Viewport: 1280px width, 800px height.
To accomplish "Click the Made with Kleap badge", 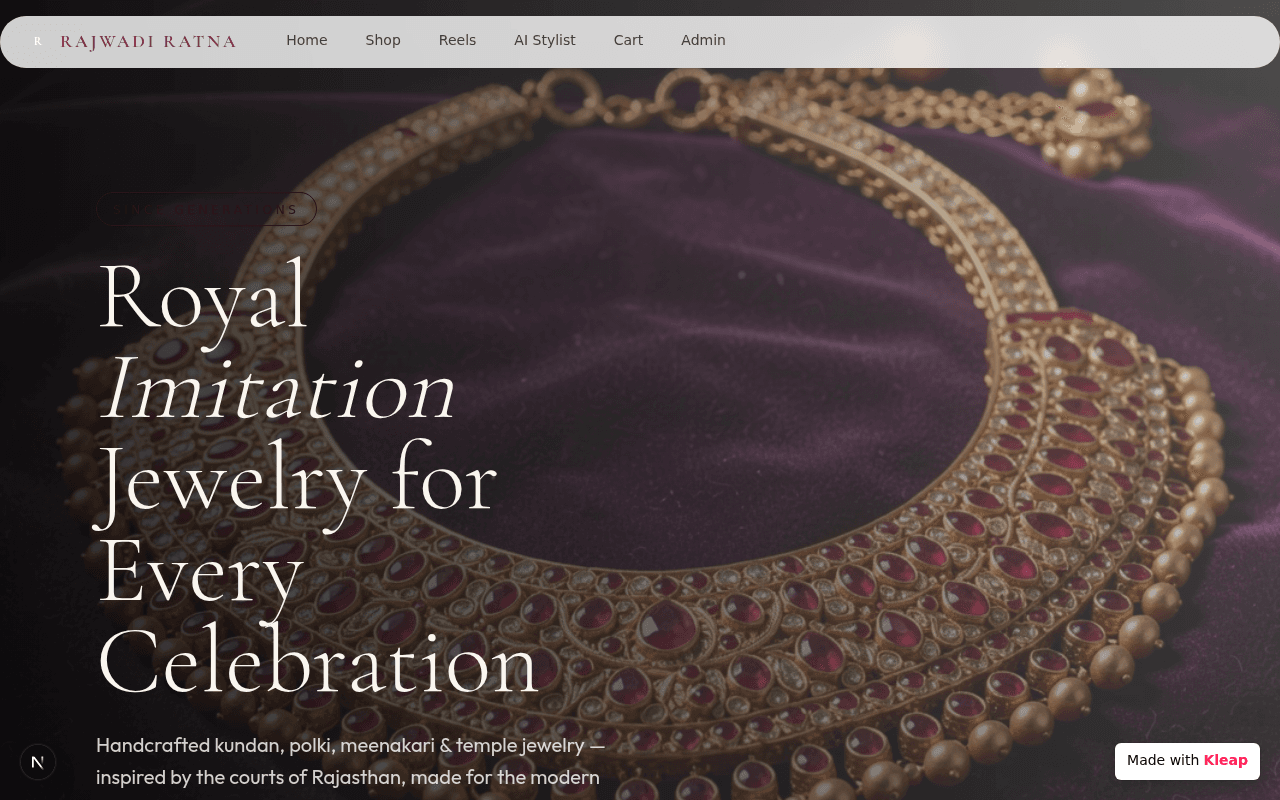I will 1187,760.
